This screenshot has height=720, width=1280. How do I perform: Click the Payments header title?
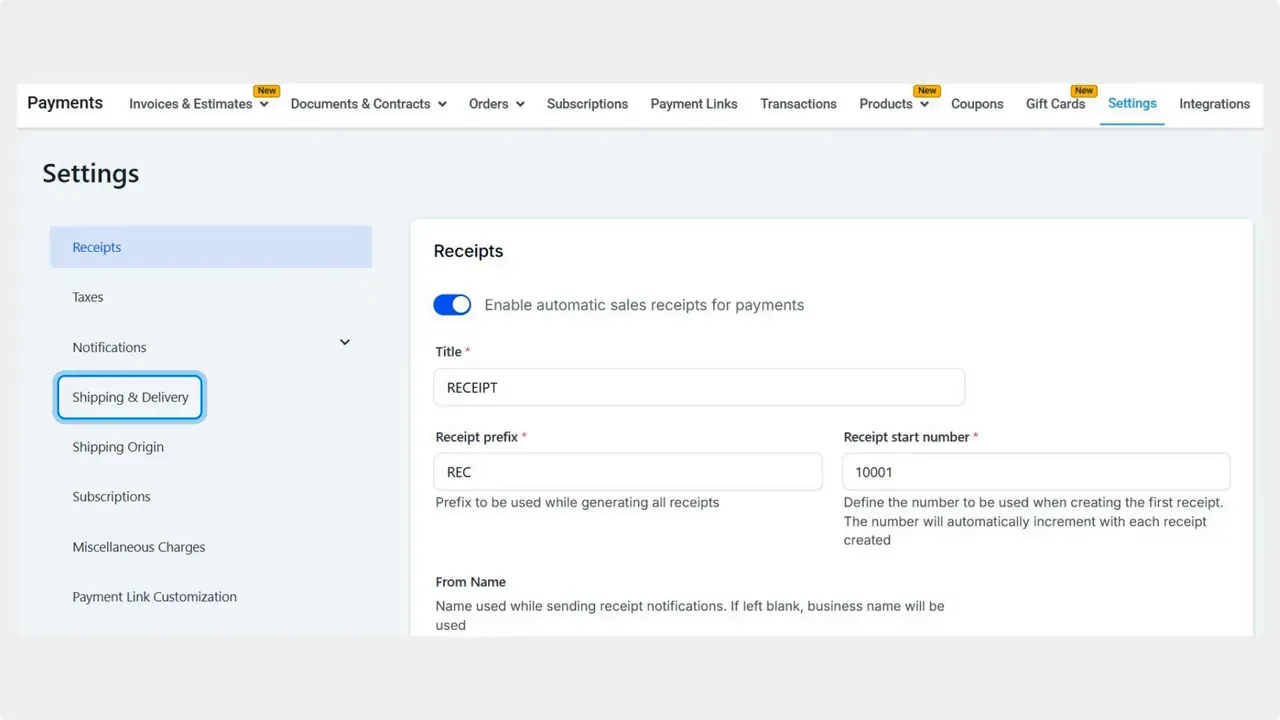pyautogui.click(x=65, y=103)
